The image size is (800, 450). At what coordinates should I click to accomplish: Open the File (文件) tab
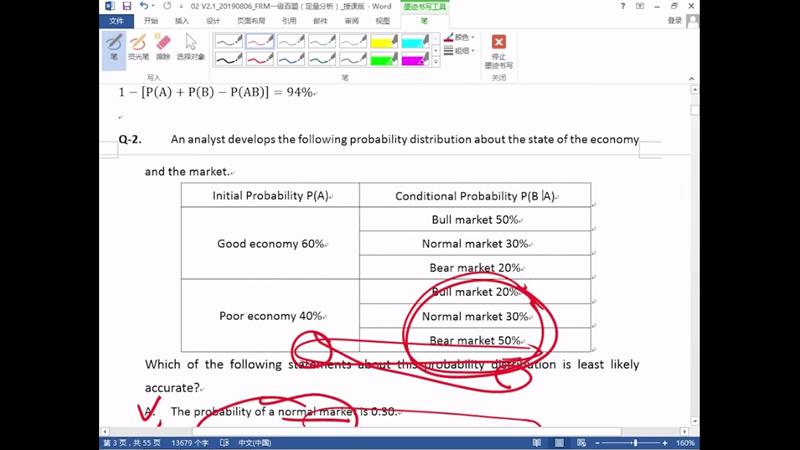[x=117, y=20]
